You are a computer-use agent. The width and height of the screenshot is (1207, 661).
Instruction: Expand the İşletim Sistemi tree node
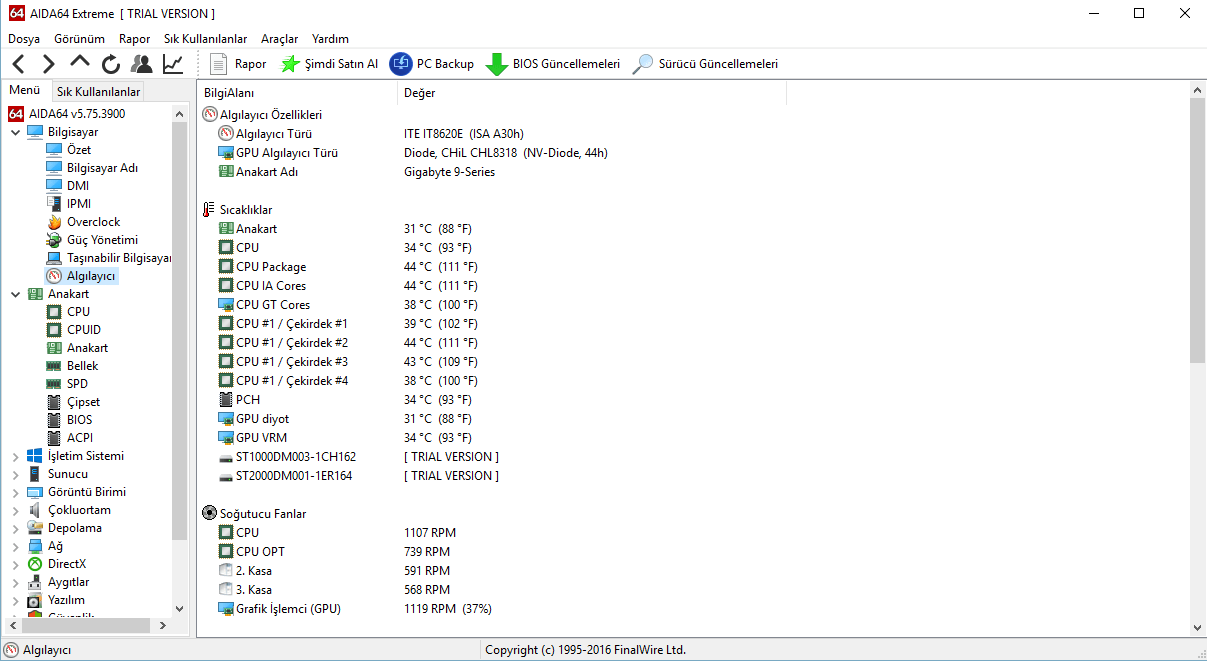click(15, 456)
